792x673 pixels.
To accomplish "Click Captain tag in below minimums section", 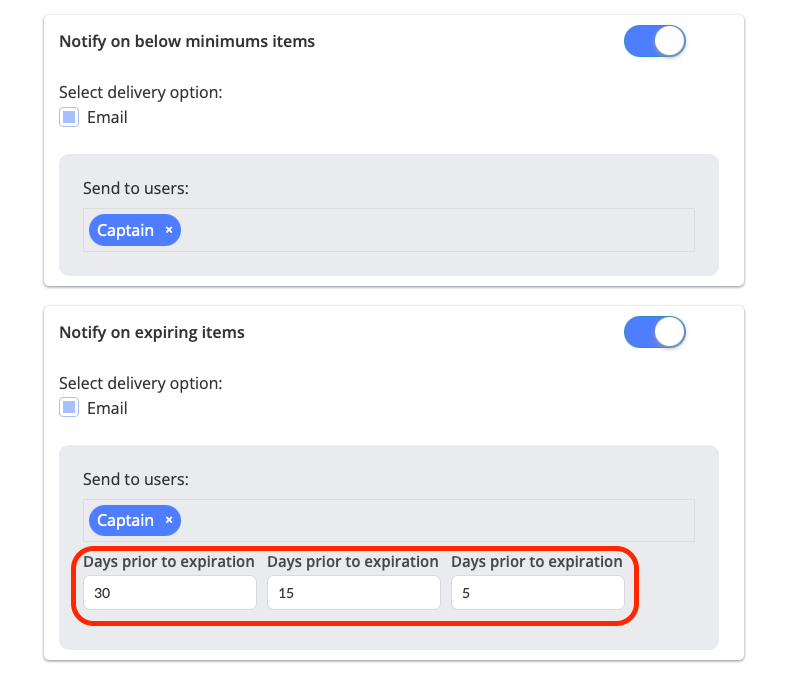I will pos(125,230).
